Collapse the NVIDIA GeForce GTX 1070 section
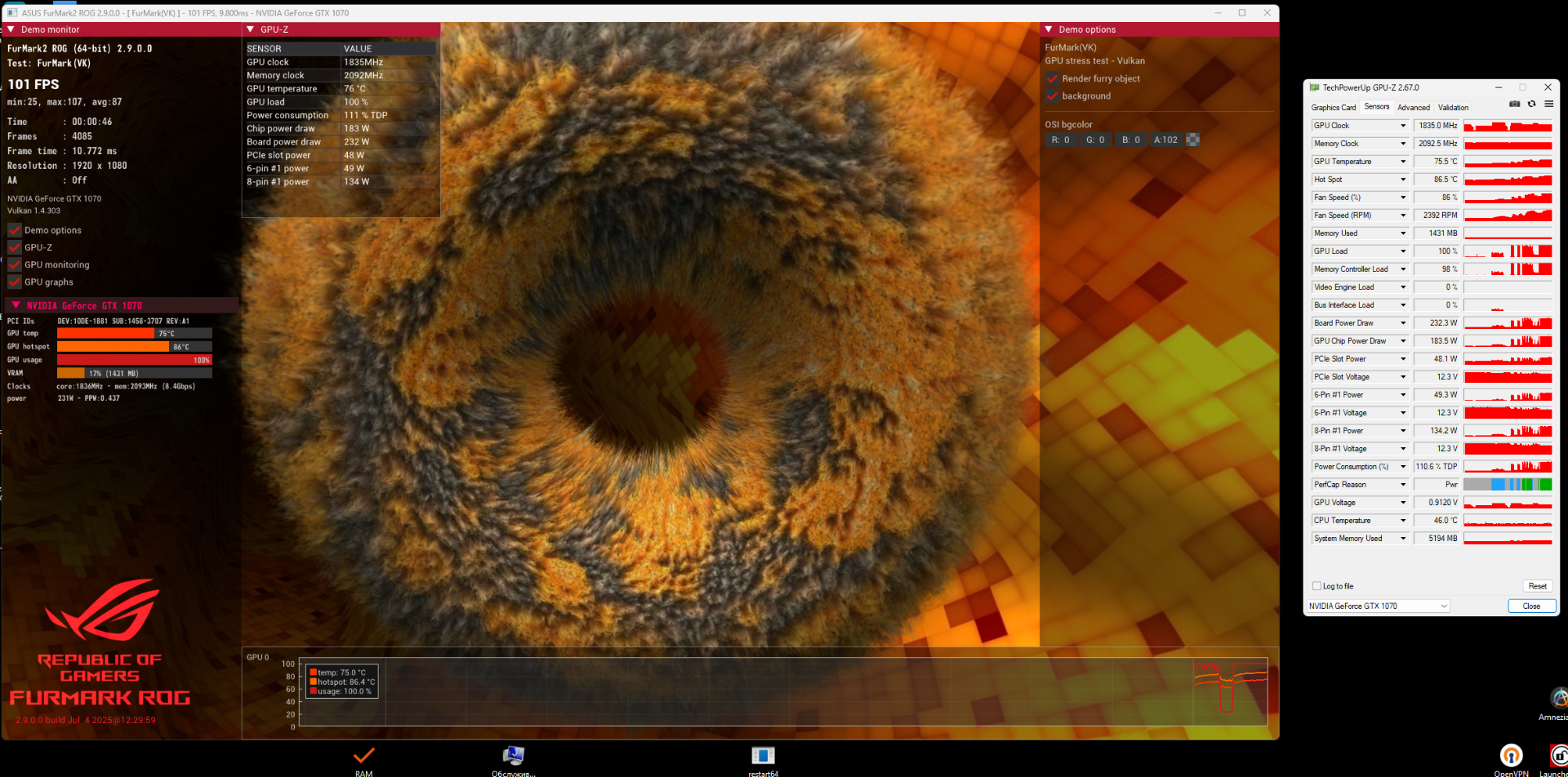Viewport: 1568px width, 777px height. tap(16, 305)
